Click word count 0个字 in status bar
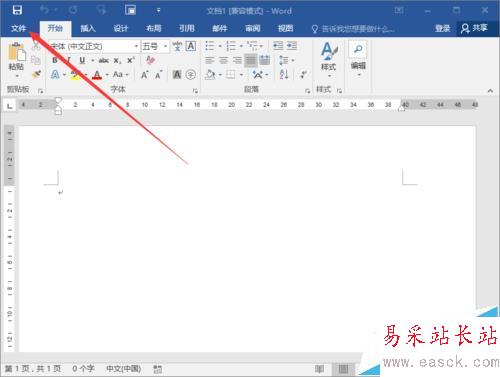500x377 pixels. pos(83,369)
